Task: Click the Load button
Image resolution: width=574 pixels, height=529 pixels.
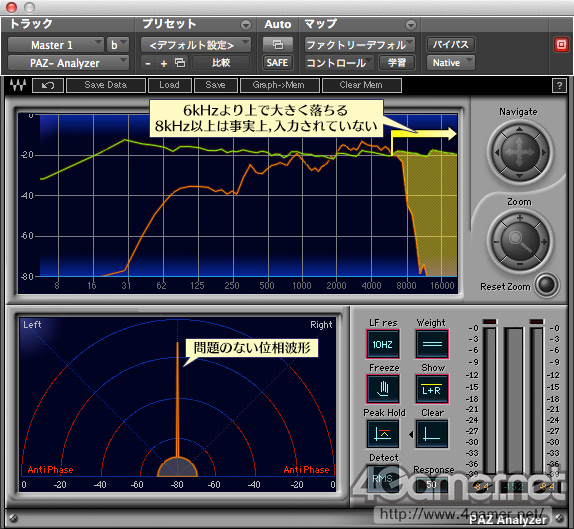Action: 169,85
